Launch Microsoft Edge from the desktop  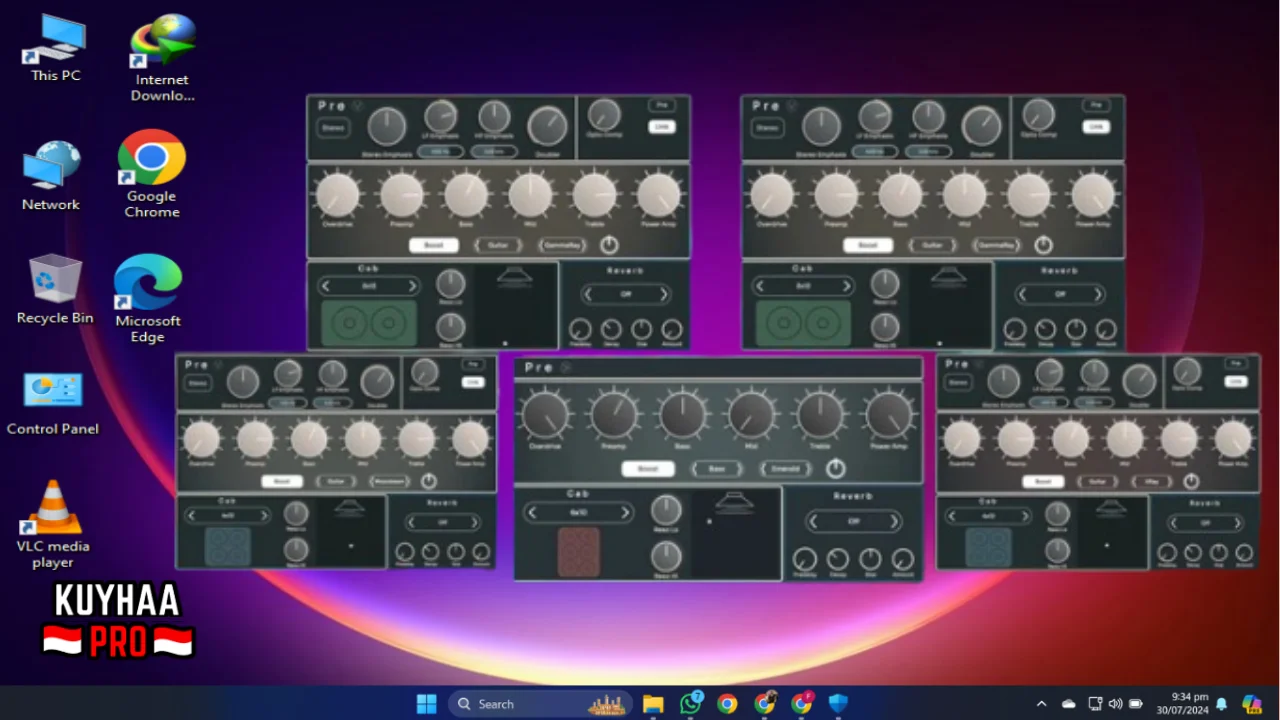pos(148,298)
